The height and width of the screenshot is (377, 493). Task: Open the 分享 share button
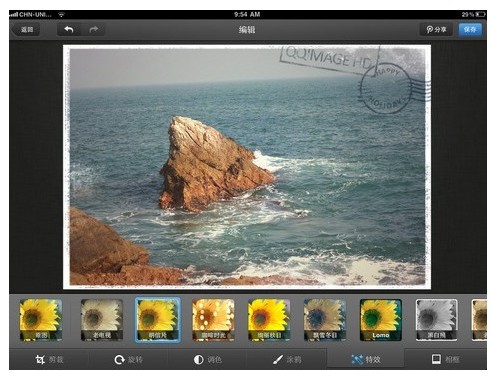click(436, 30)
